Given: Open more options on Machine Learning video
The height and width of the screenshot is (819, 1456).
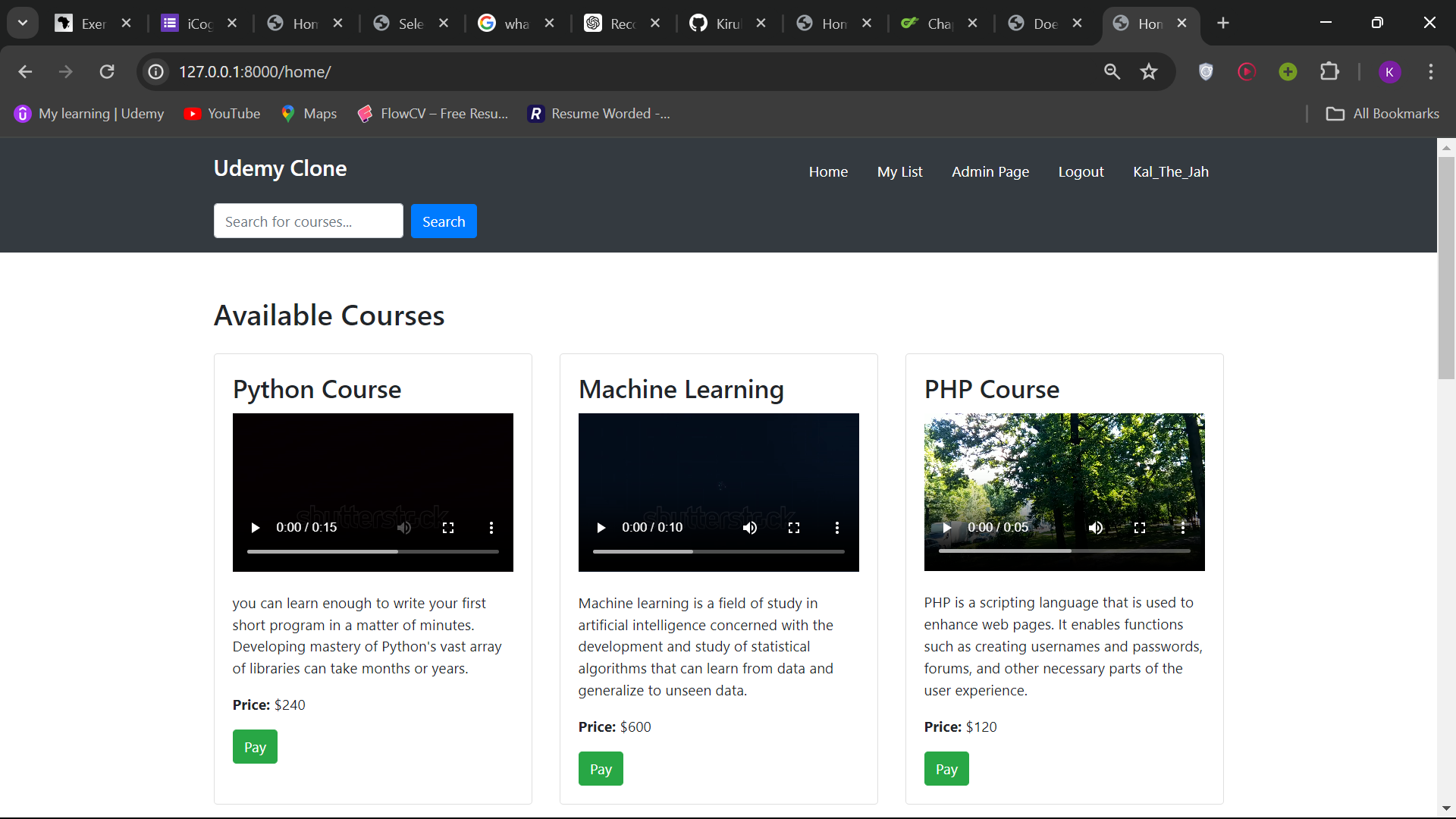Looking at the screenshot, I should [x=837, y=528].
